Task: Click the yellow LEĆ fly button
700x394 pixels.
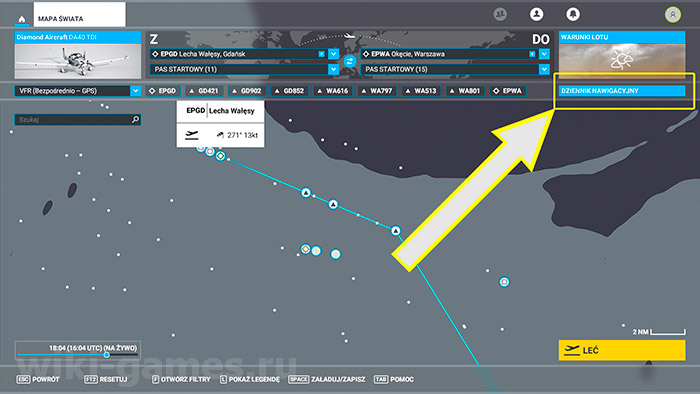Action: (x=622, y=350)
